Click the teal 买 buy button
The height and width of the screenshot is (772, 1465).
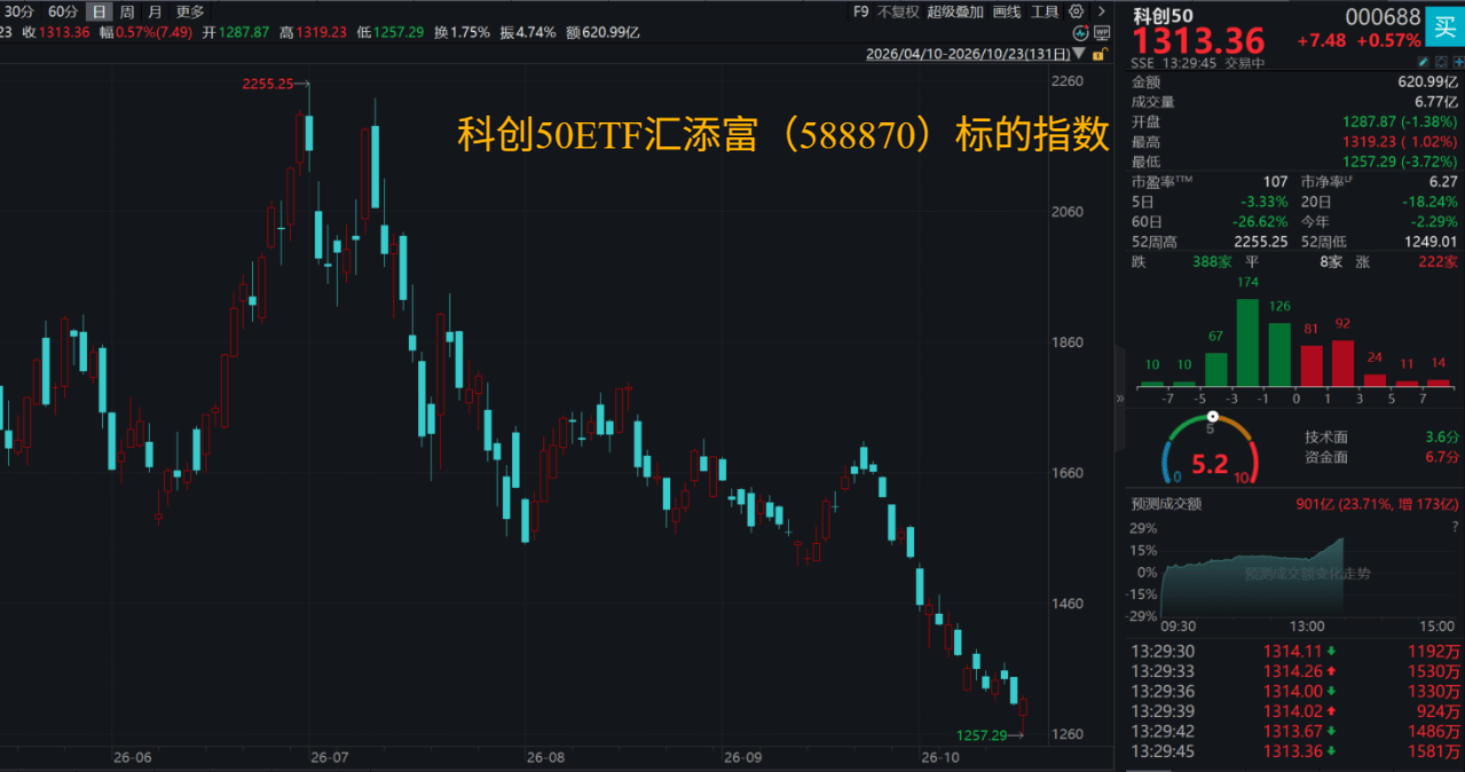(x=1444, y=27)
